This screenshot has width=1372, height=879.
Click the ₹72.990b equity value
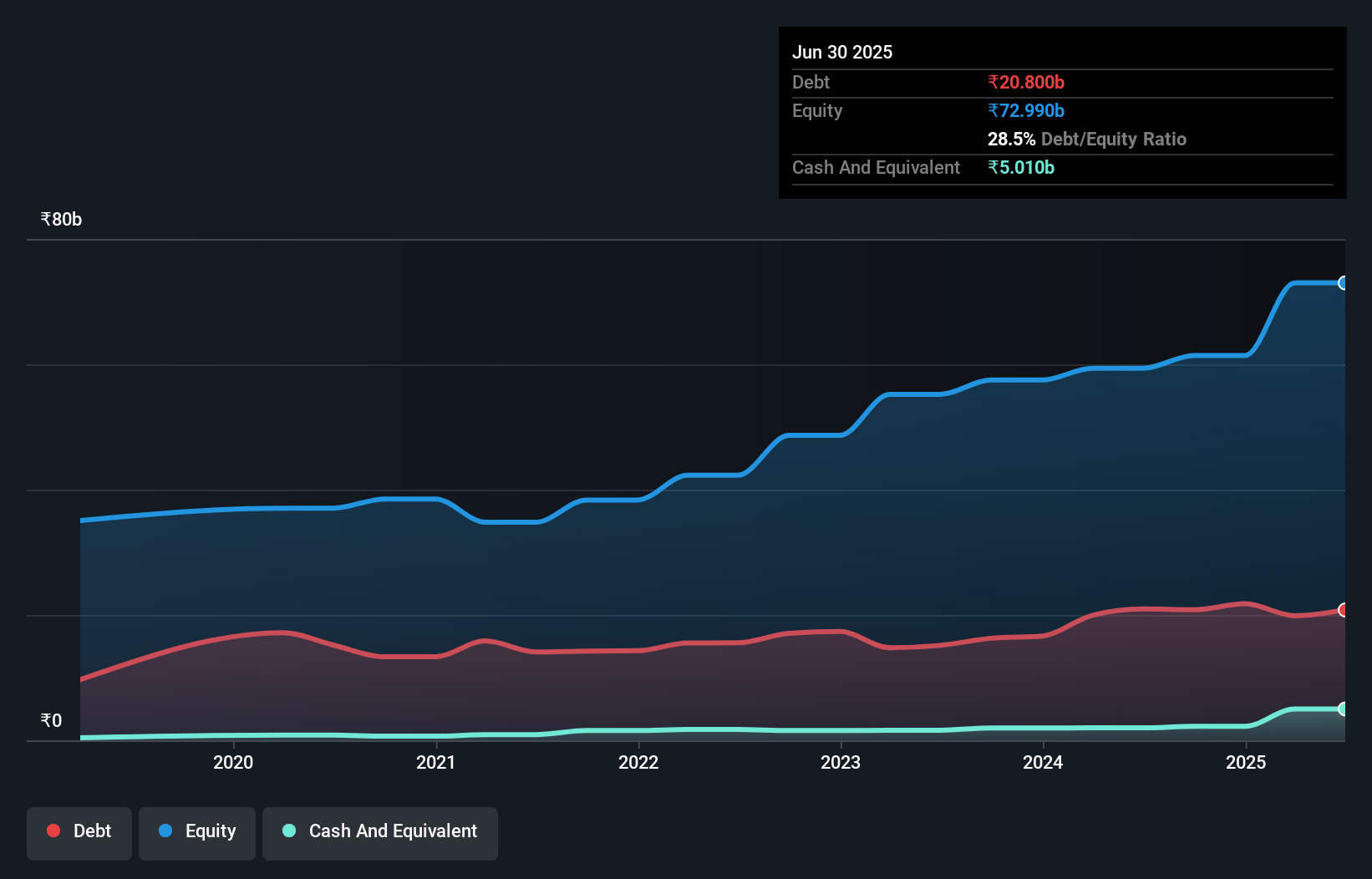pyautogui.click(x=1026, y=110)
